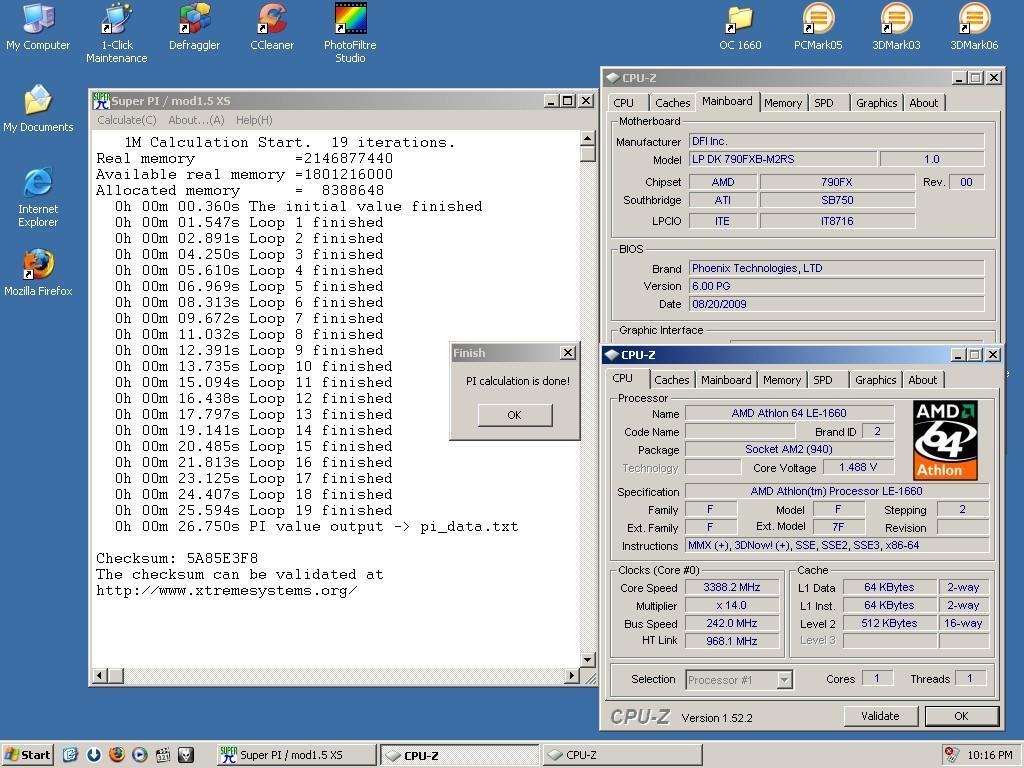Select Graphics tab in back CPU-Z window
This screenshot has height=768, width=1024.
[876, 103]
